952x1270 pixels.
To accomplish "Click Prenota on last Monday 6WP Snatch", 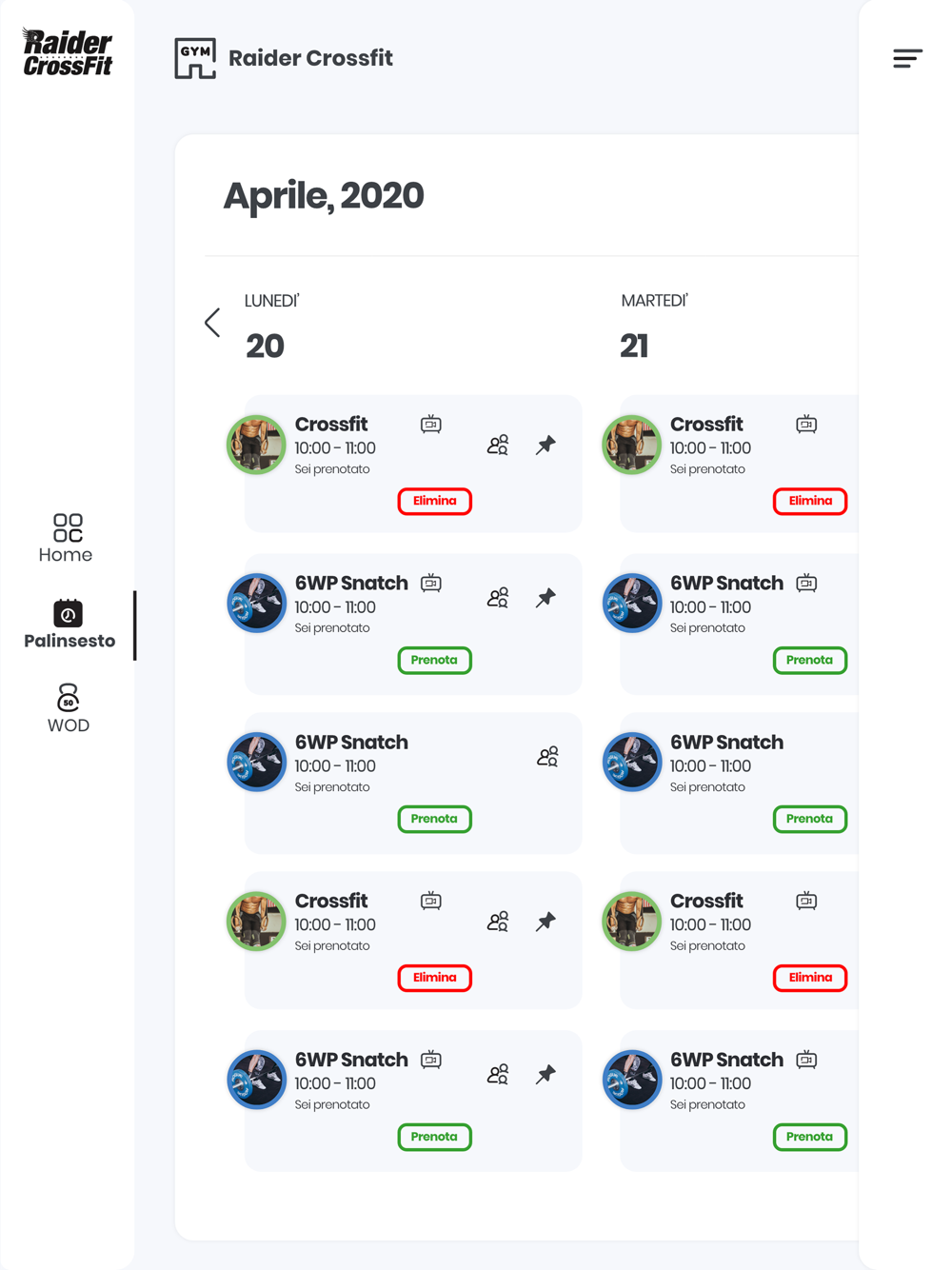I will coord(435,1137).
